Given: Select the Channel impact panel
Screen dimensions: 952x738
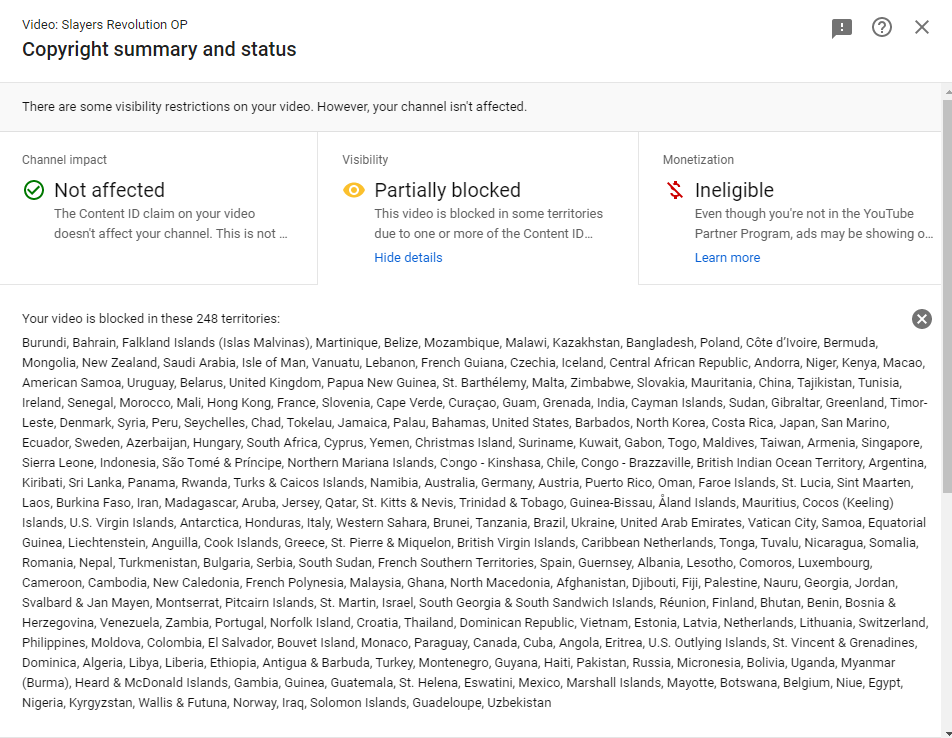Looking at the screenshot, I should [158, 208].
